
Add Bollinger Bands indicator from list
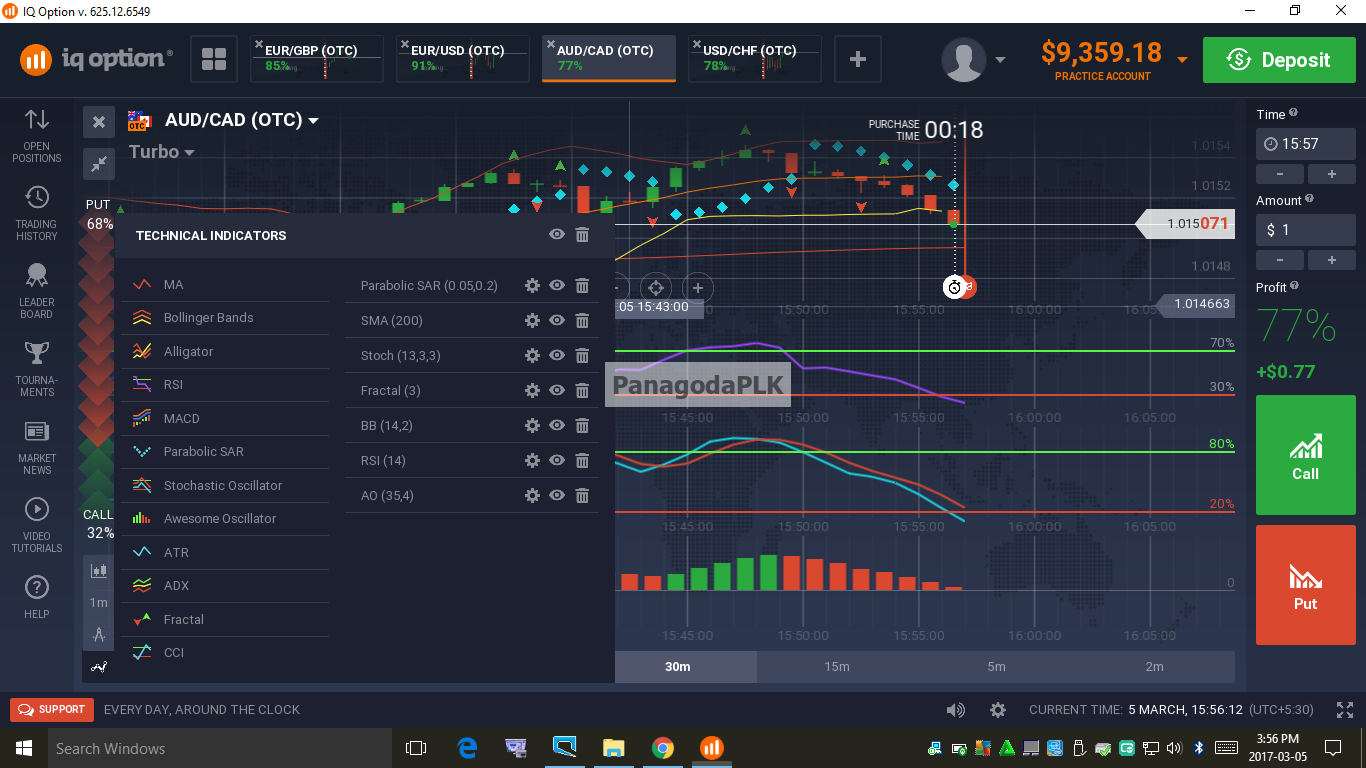225,318
